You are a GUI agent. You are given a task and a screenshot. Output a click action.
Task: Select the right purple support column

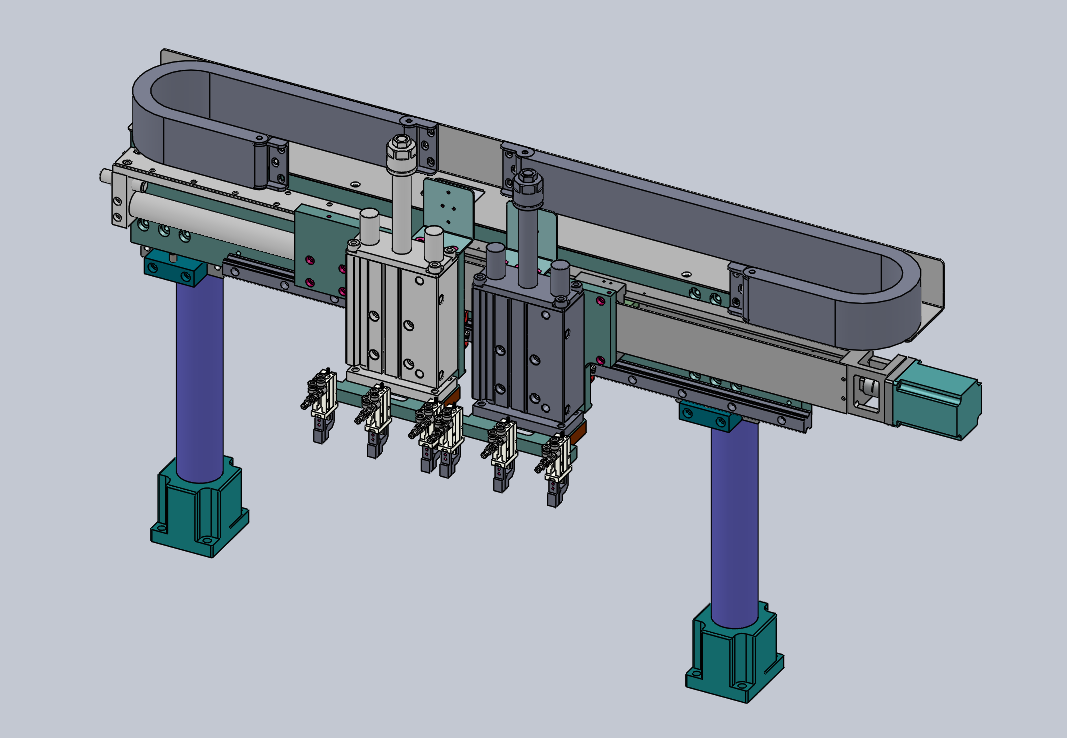(x=735, y=522)
